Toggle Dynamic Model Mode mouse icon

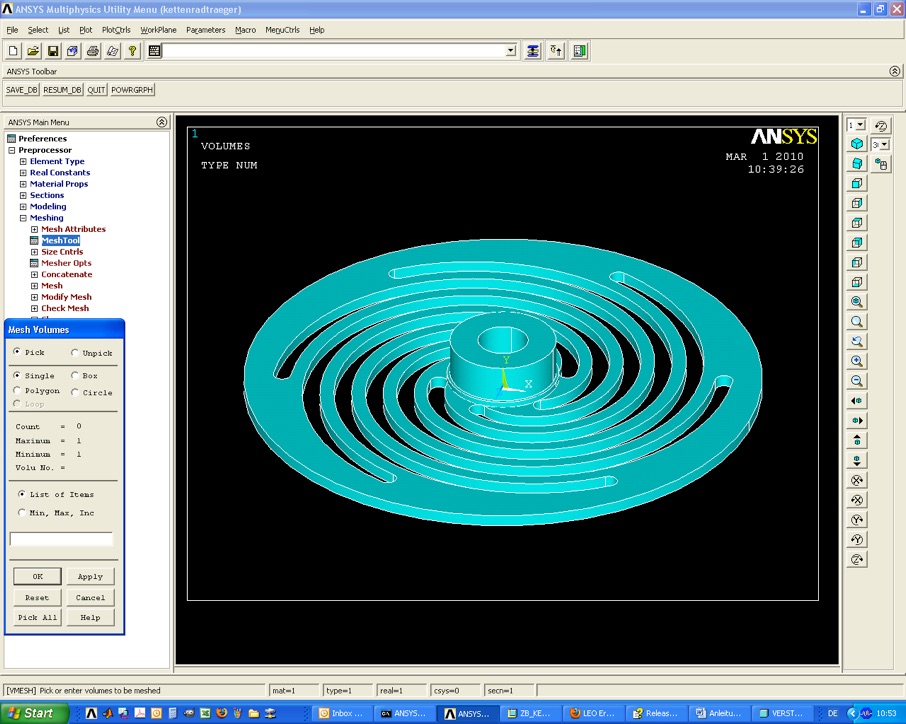coord(881,164)
